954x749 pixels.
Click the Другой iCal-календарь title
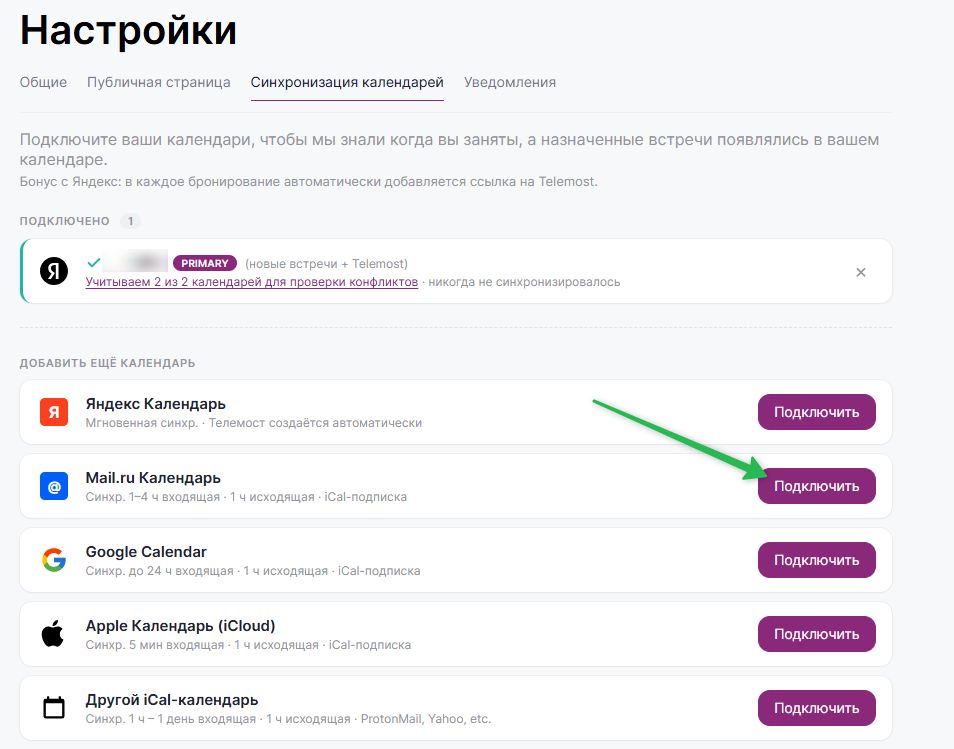(x=172, y=700)
